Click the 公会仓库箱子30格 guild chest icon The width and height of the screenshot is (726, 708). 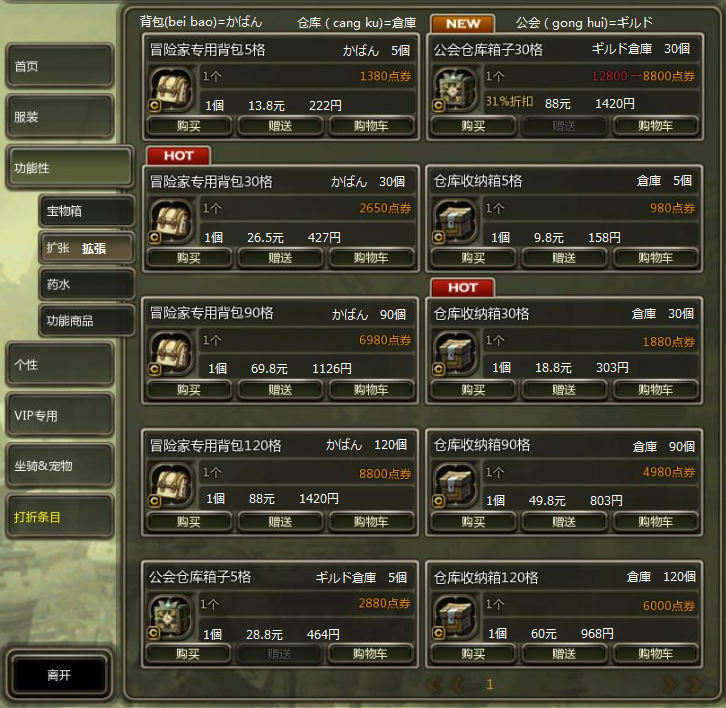455,90
